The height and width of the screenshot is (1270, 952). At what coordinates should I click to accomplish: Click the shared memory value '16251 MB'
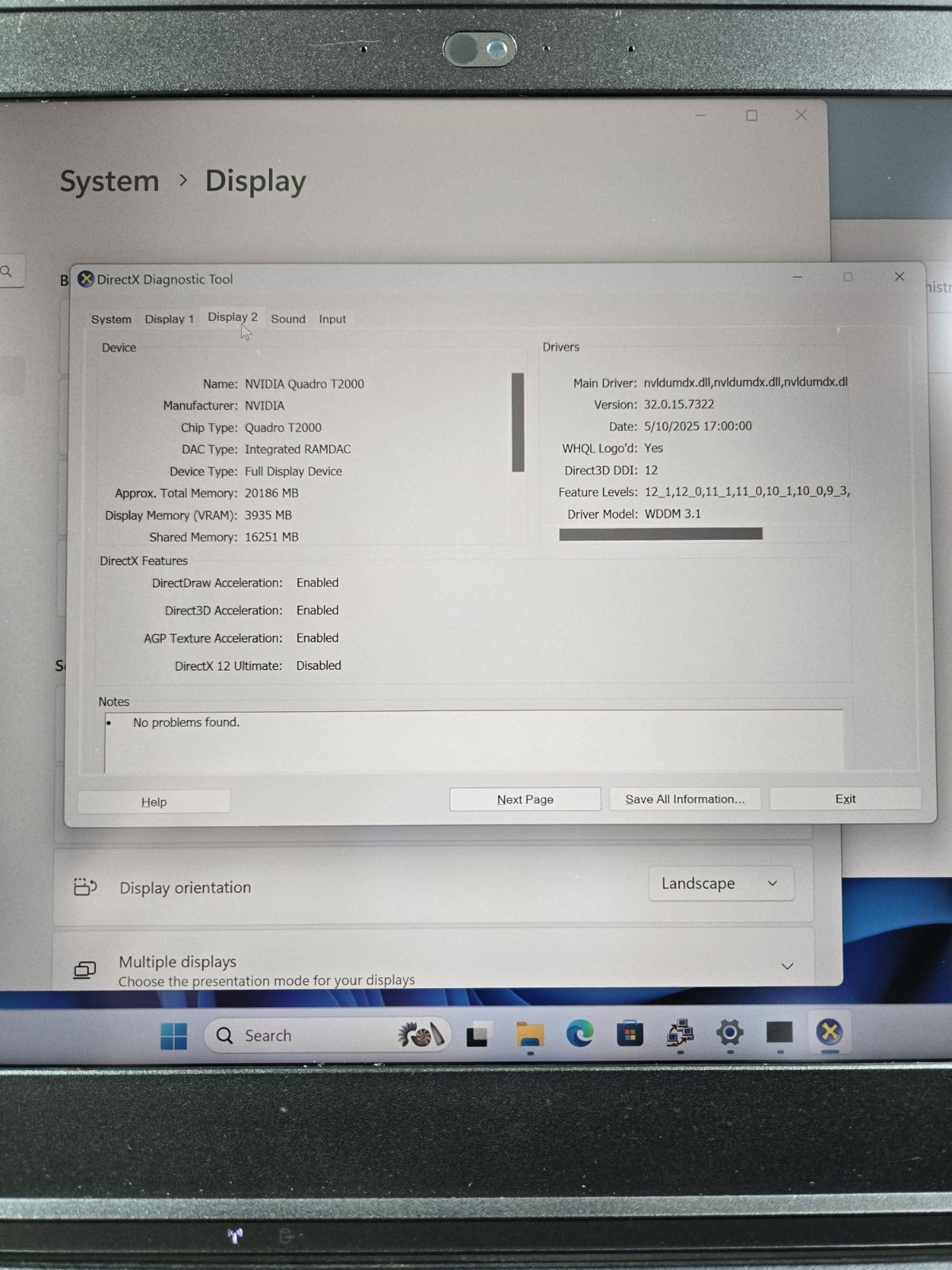tap(271, 537)
